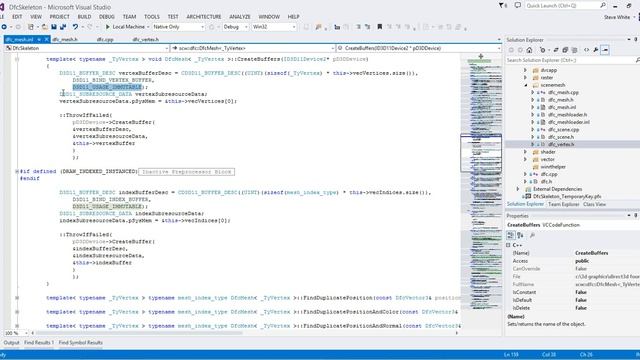Pin the Properties panel
Screen dimensions: 640x360
pyautogui.click(x=636, y=216)
